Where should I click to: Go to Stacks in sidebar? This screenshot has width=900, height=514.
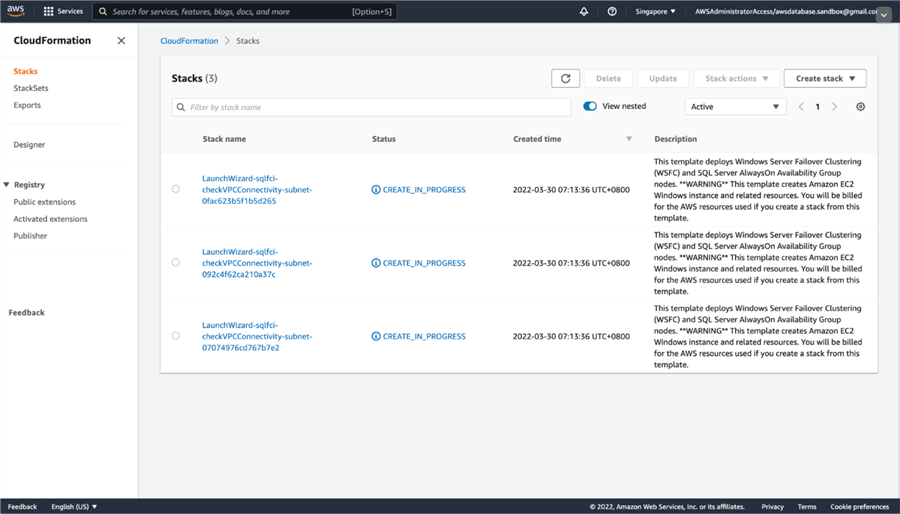(x=25, y=71)
